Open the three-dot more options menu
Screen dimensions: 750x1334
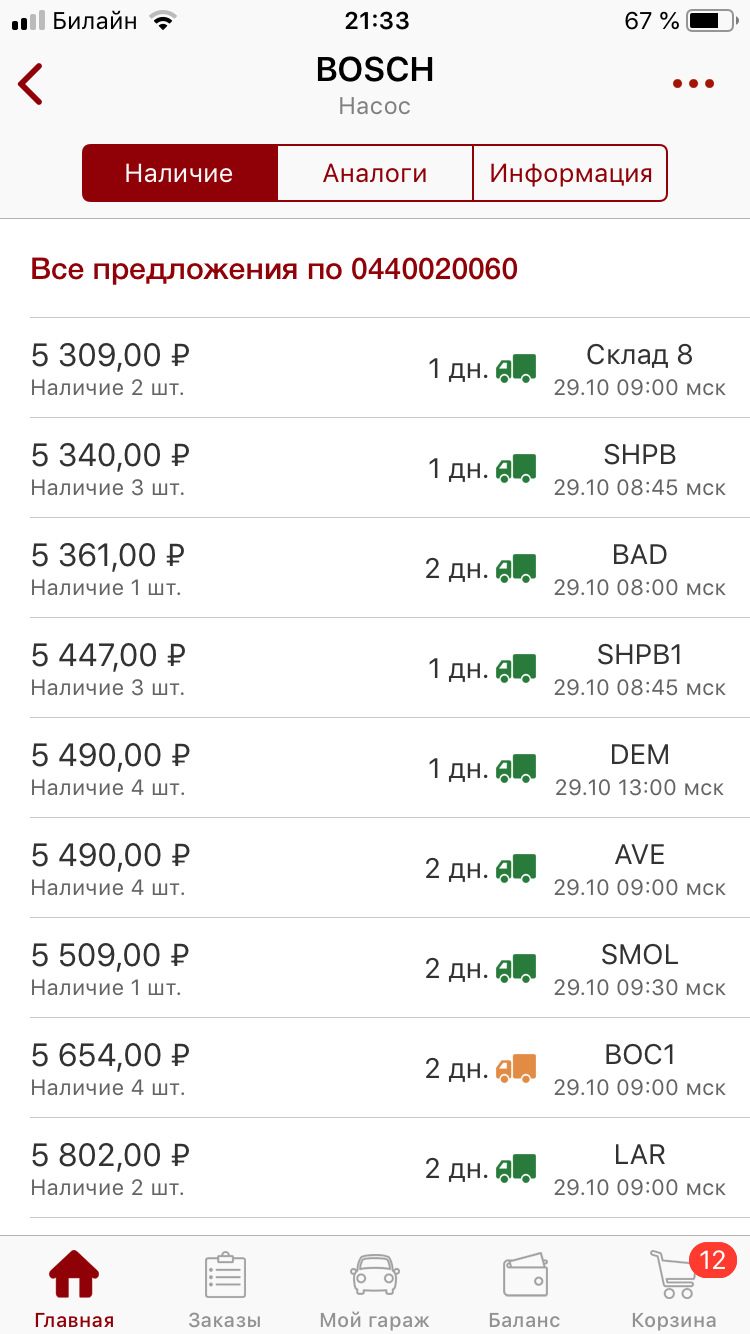[x=693, y=84]
